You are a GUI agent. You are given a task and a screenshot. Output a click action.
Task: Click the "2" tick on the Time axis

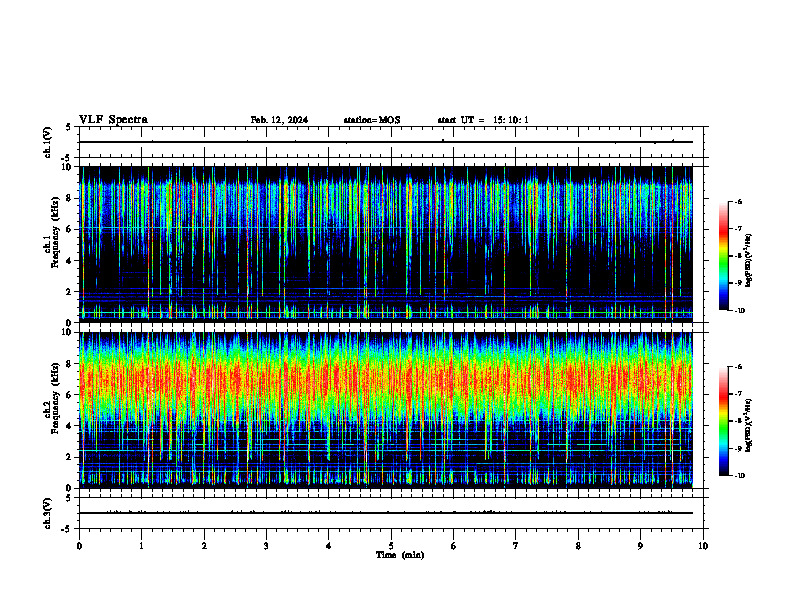204,546
